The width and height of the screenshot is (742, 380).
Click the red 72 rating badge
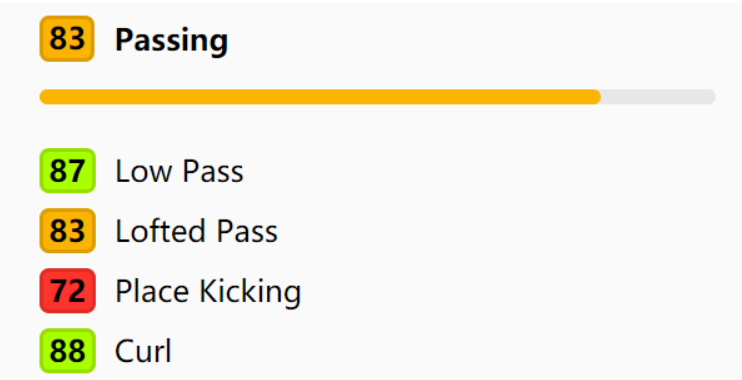click(68, 291)
